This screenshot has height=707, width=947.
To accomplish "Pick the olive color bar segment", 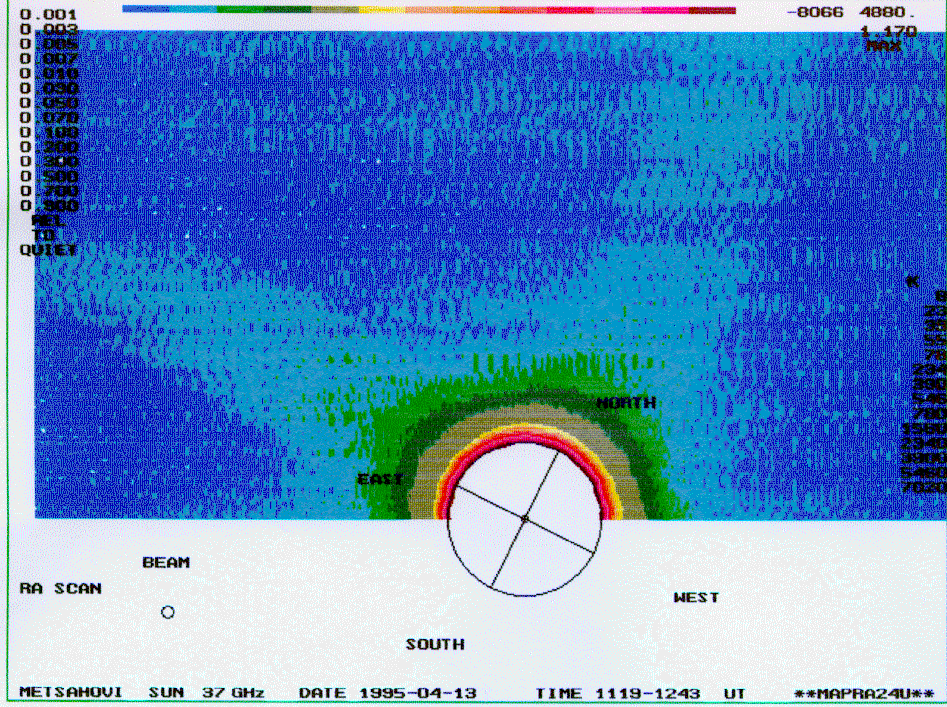I will coord(335,10).
